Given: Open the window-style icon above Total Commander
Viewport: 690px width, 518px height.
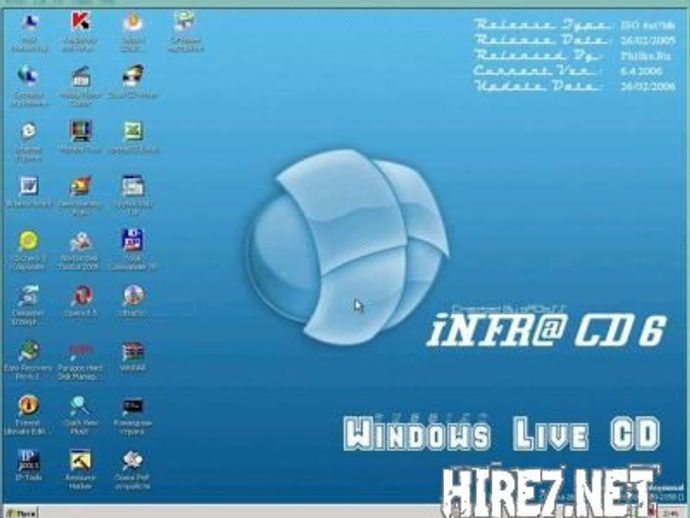Looking at the screenshot, I should (x=133, y=186).
